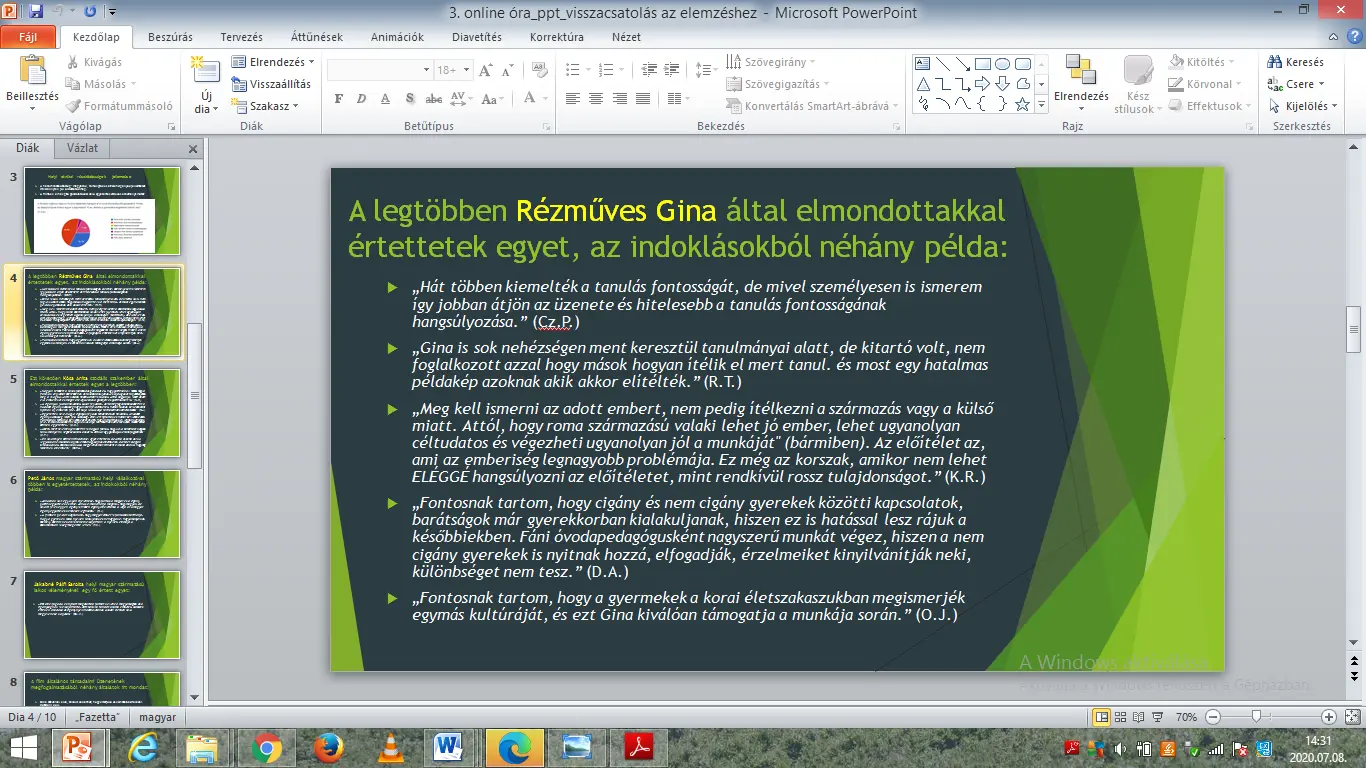
Task: Switch to the Vázlat (Outline) pane tab
Action: click(x=82, y=148)
